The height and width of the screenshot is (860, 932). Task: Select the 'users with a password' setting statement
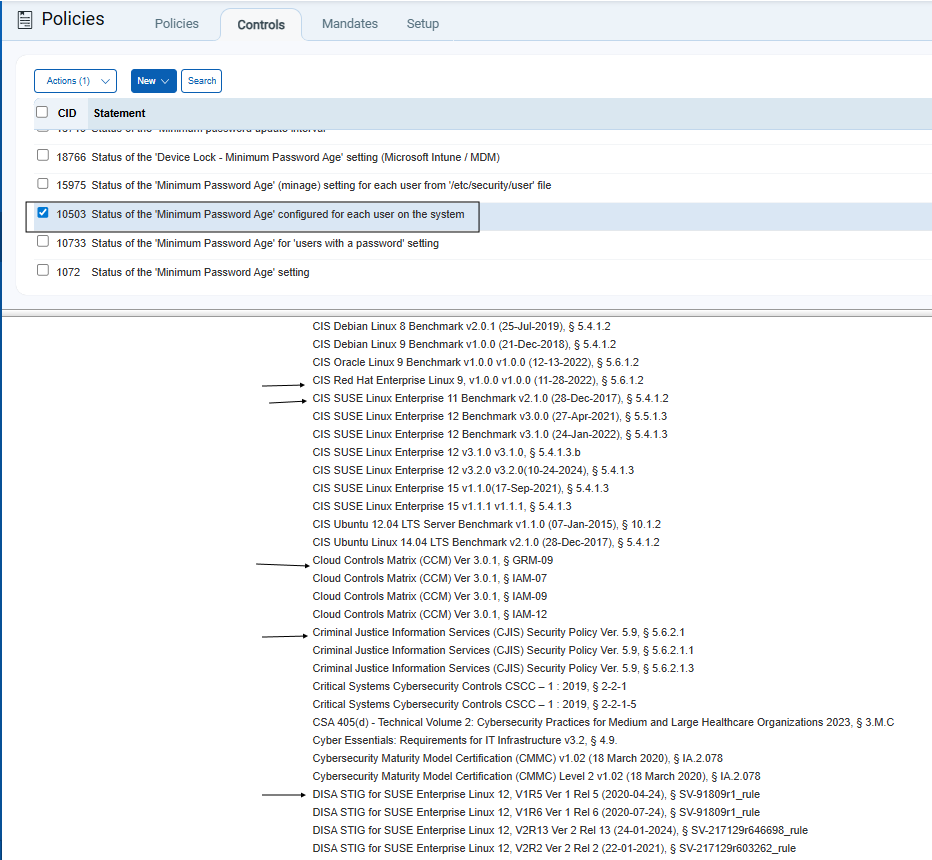(x=265, y=243)
